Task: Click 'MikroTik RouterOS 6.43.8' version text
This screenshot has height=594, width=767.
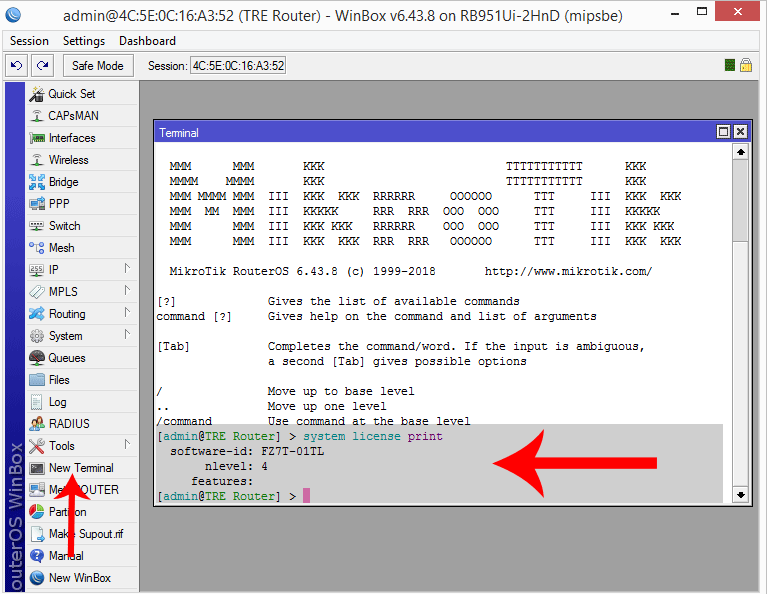Action: tap(253, 272)
